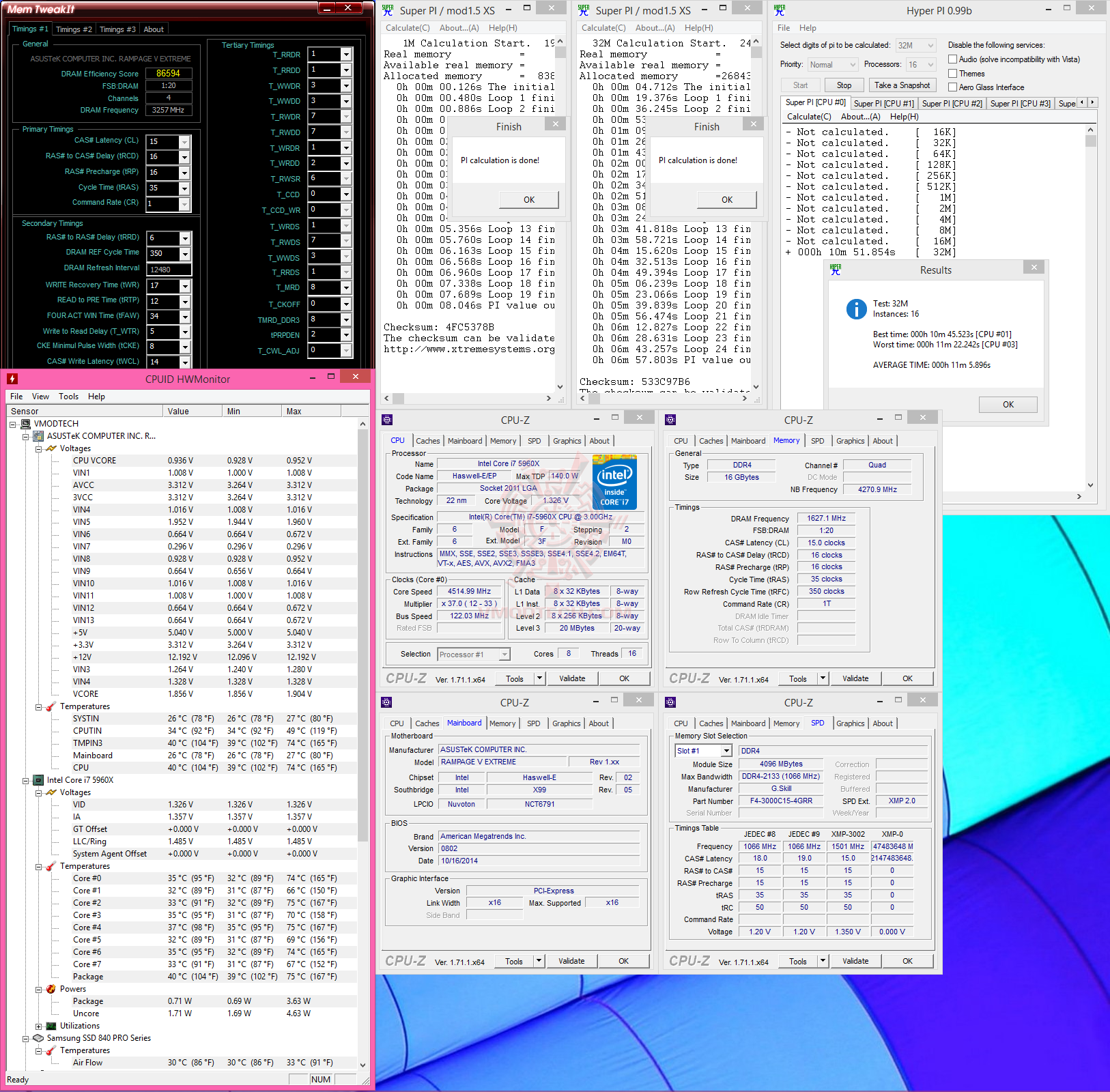
Task: Open the DRAM REF Cycle Time dropdown
Action: point(184,254)
